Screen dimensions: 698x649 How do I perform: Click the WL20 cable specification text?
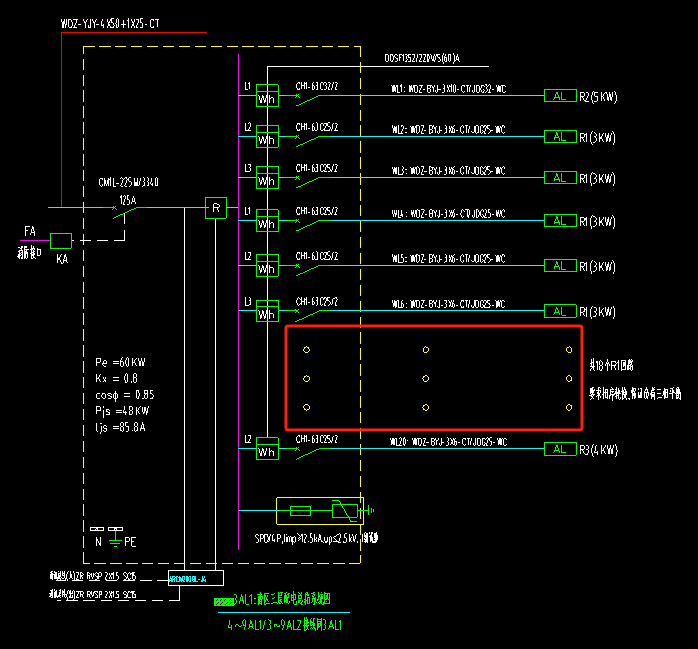pos(448,442)
